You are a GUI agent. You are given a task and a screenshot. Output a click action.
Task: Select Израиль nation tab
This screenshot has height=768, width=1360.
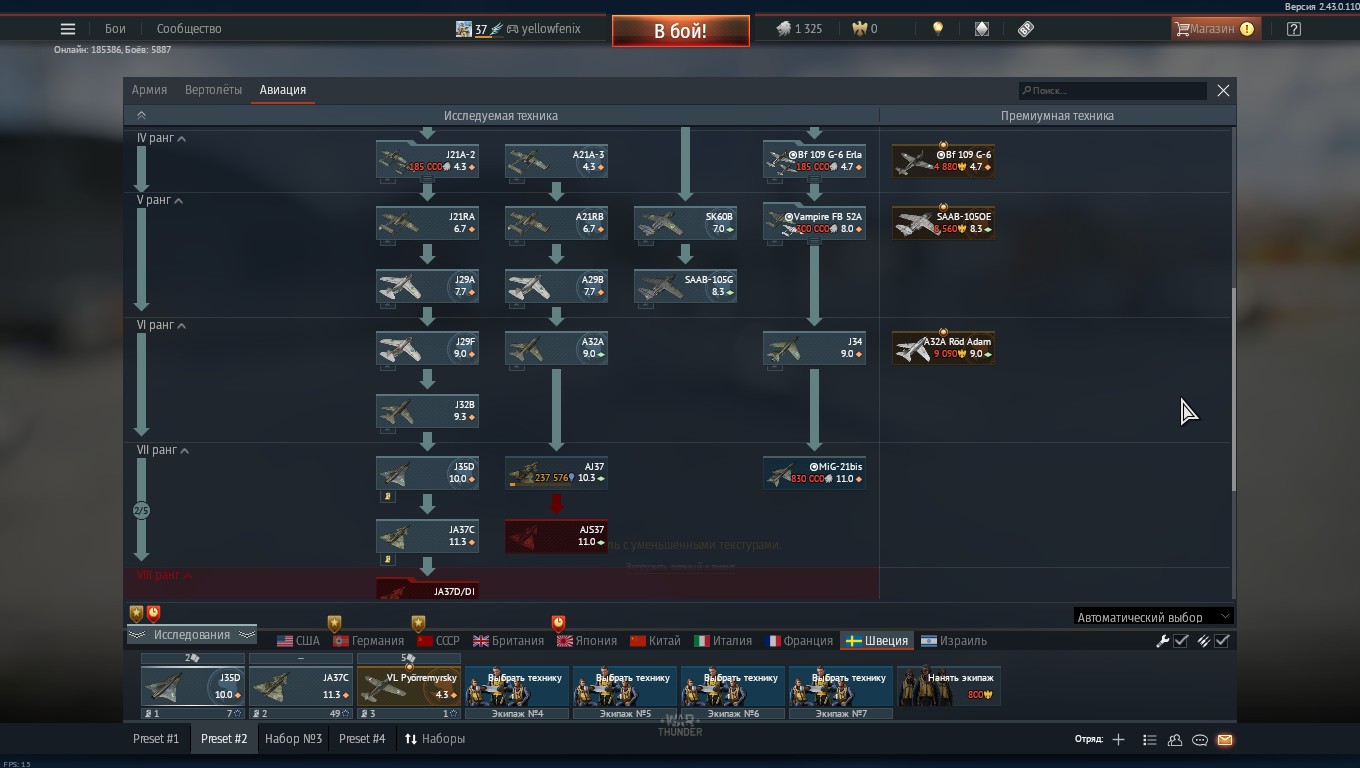954,641
